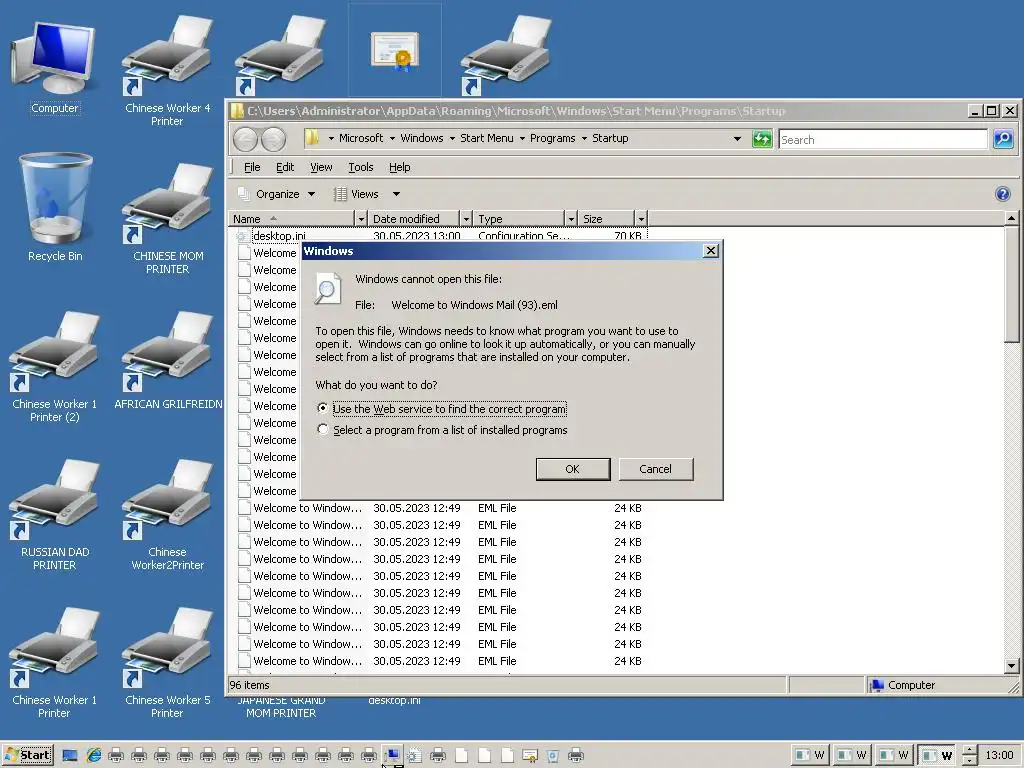Click the green Refresh icon by address bar
1024x768 pixels.
click(762, 138)
